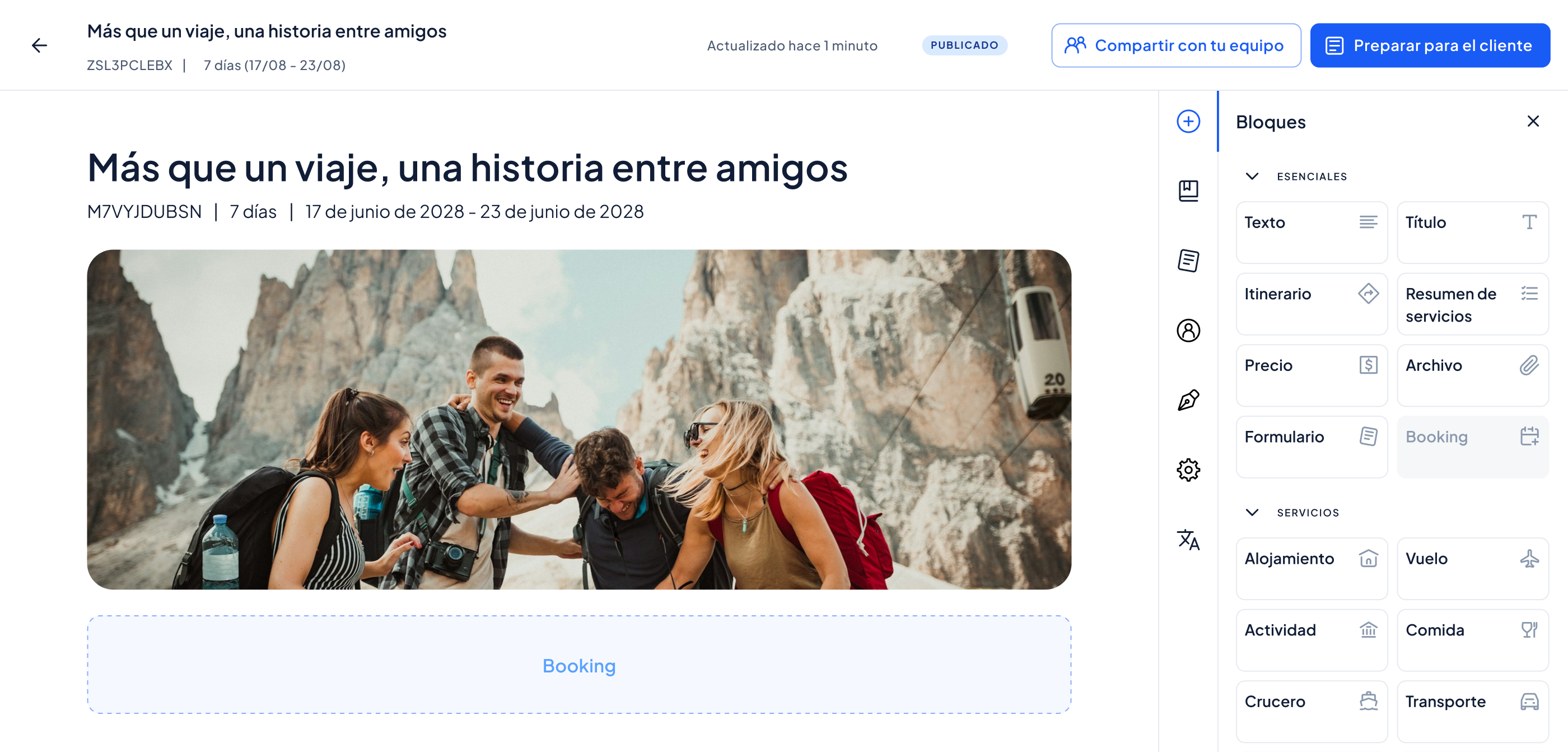The width and height of the screenshot is (1568, 752).
Task: Click the back arrow icon
Action: pyautogui.click(x=40, y=45)
